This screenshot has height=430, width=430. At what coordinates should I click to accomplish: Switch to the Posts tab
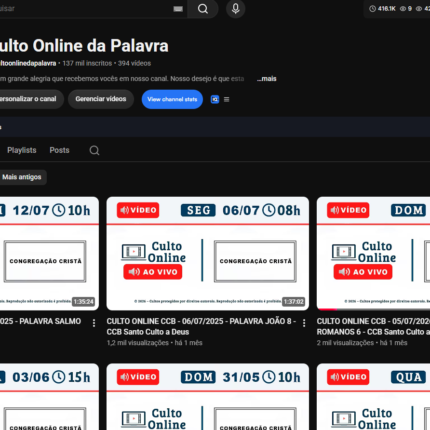[59, 150]
